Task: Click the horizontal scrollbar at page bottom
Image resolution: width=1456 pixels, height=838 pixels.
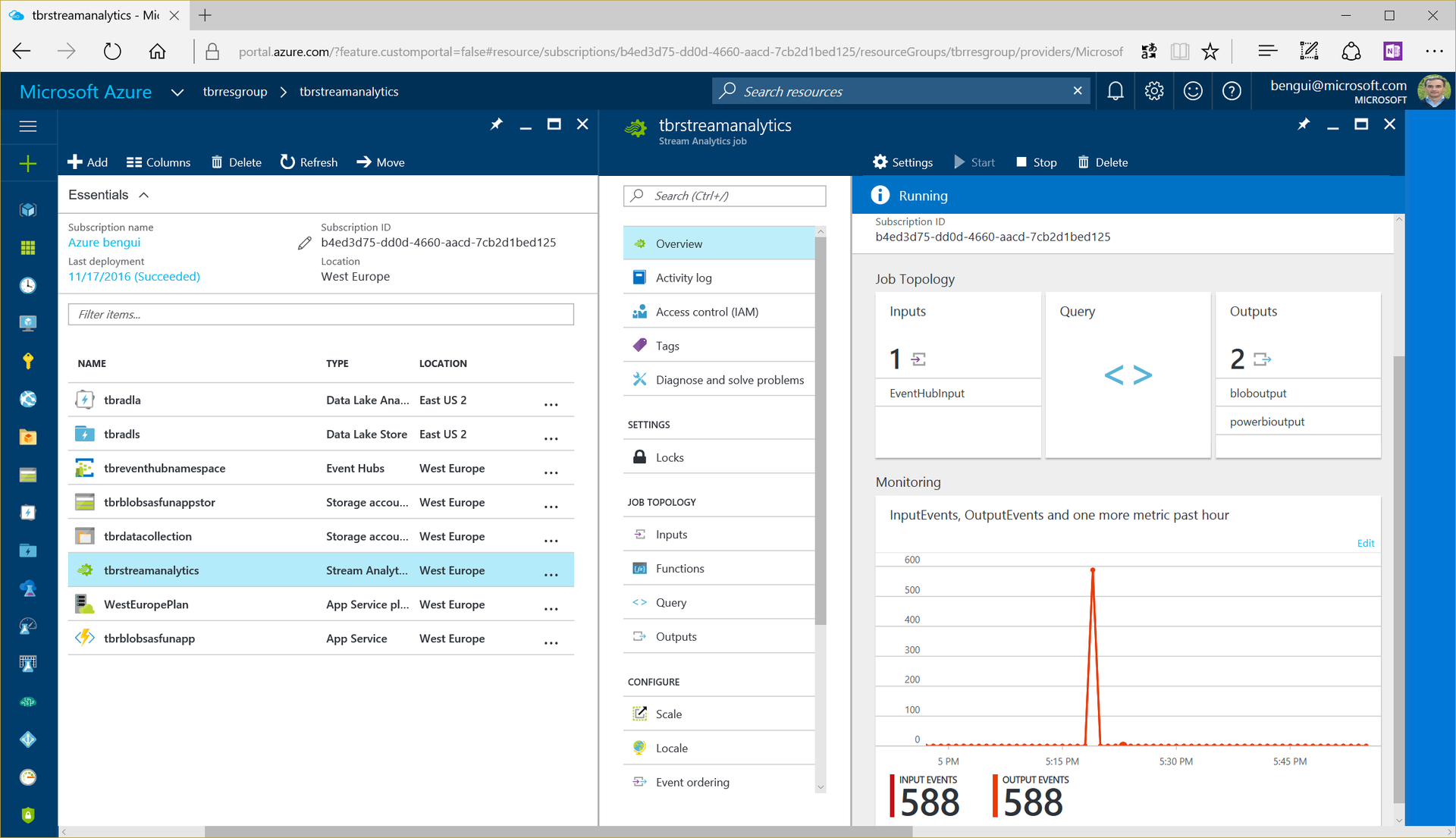Action: click(558, 832)
